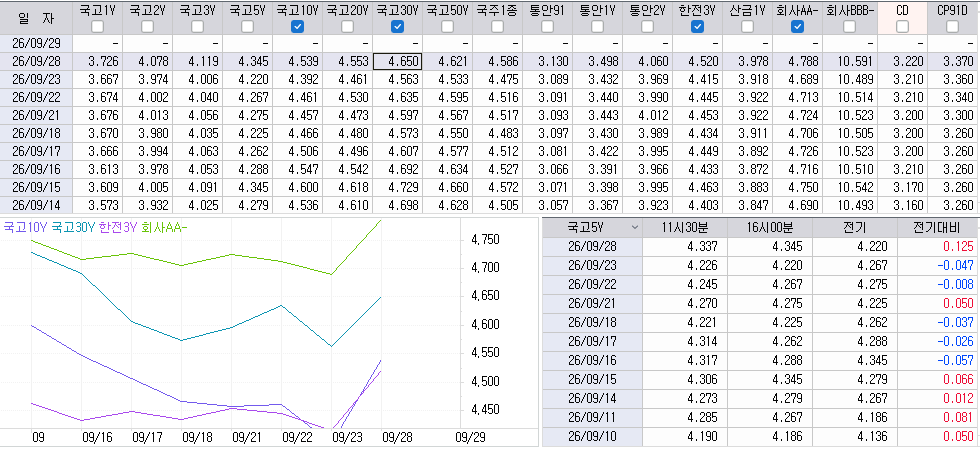Check the 통안1Y checkbox
This screenshot has width=980, height=449.
(x=598, y=26)
